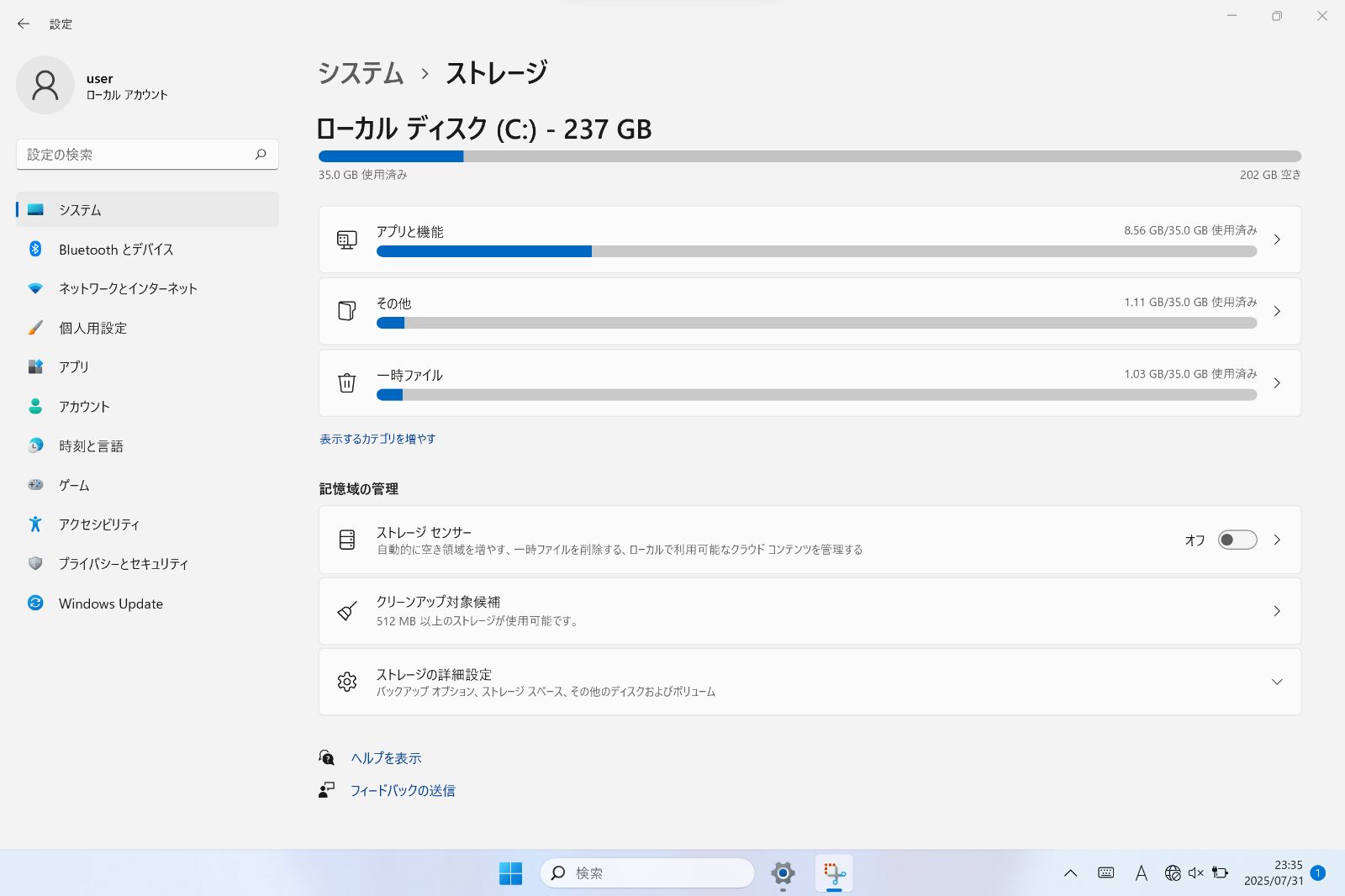Viewport: 1345px width, 896px height.
Task: Click the 個人用設定 brush icon
Action: (34, 328)
